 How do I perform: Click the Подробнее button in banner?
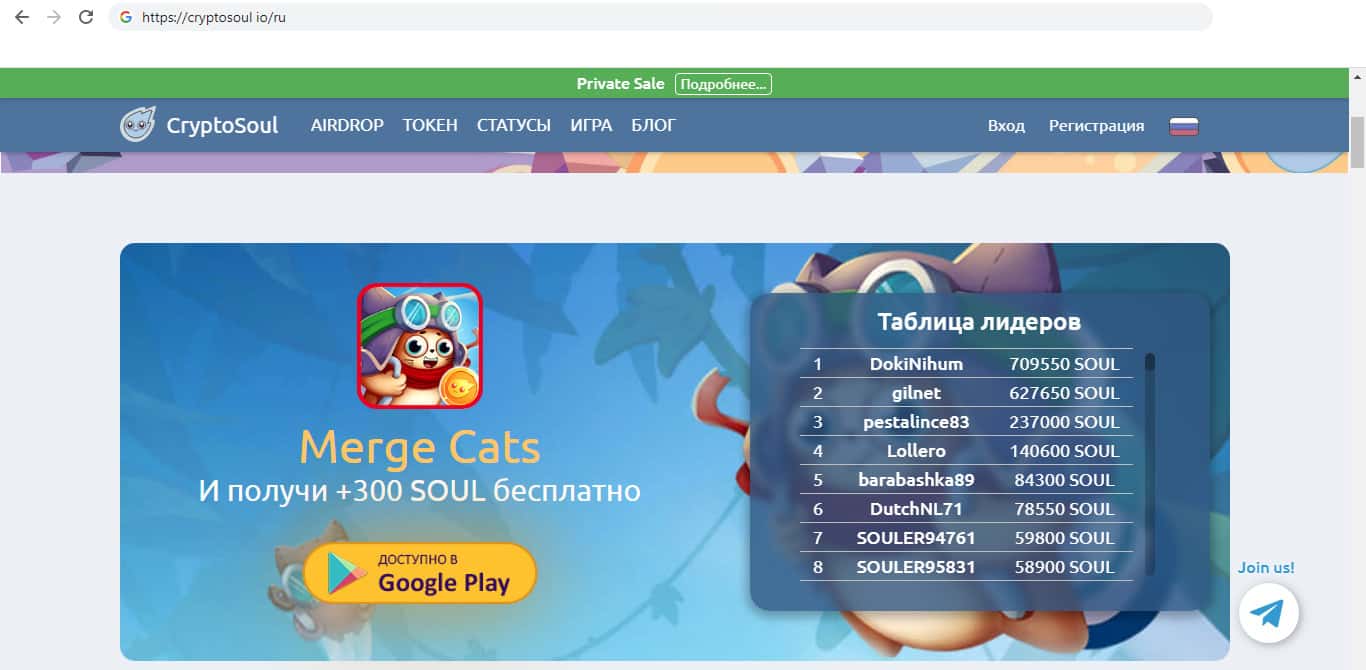pos(723,84)
